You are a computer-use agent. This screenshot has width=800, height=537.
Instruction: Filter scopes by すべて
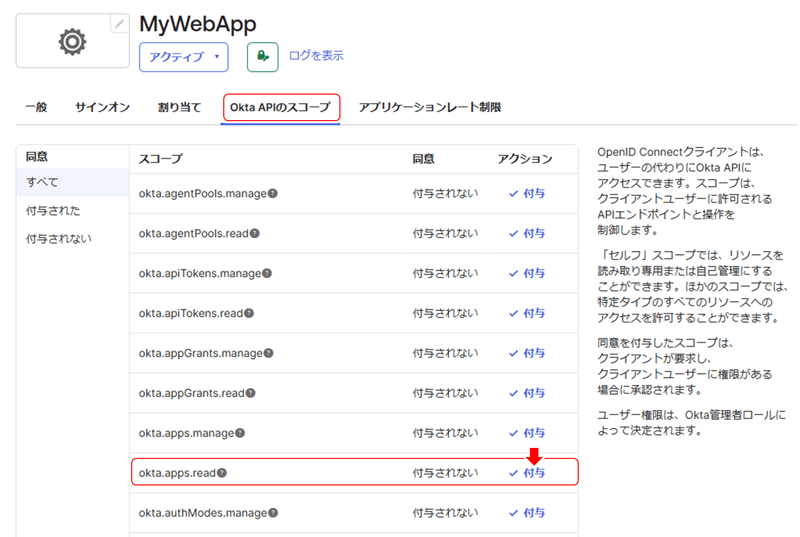(x=42, y=182)
